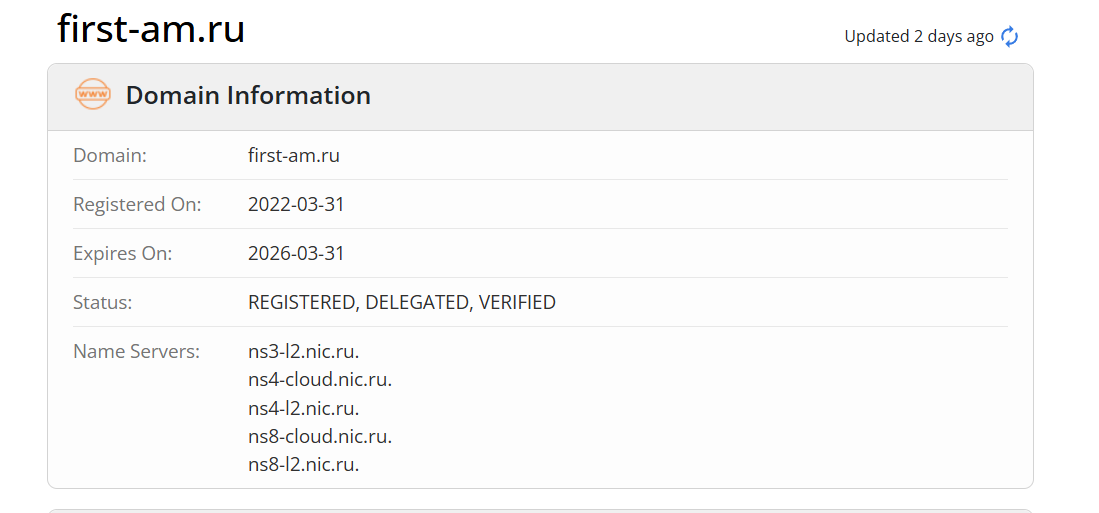
Task: Click the Domain Information heading
Action: point(248,96)
